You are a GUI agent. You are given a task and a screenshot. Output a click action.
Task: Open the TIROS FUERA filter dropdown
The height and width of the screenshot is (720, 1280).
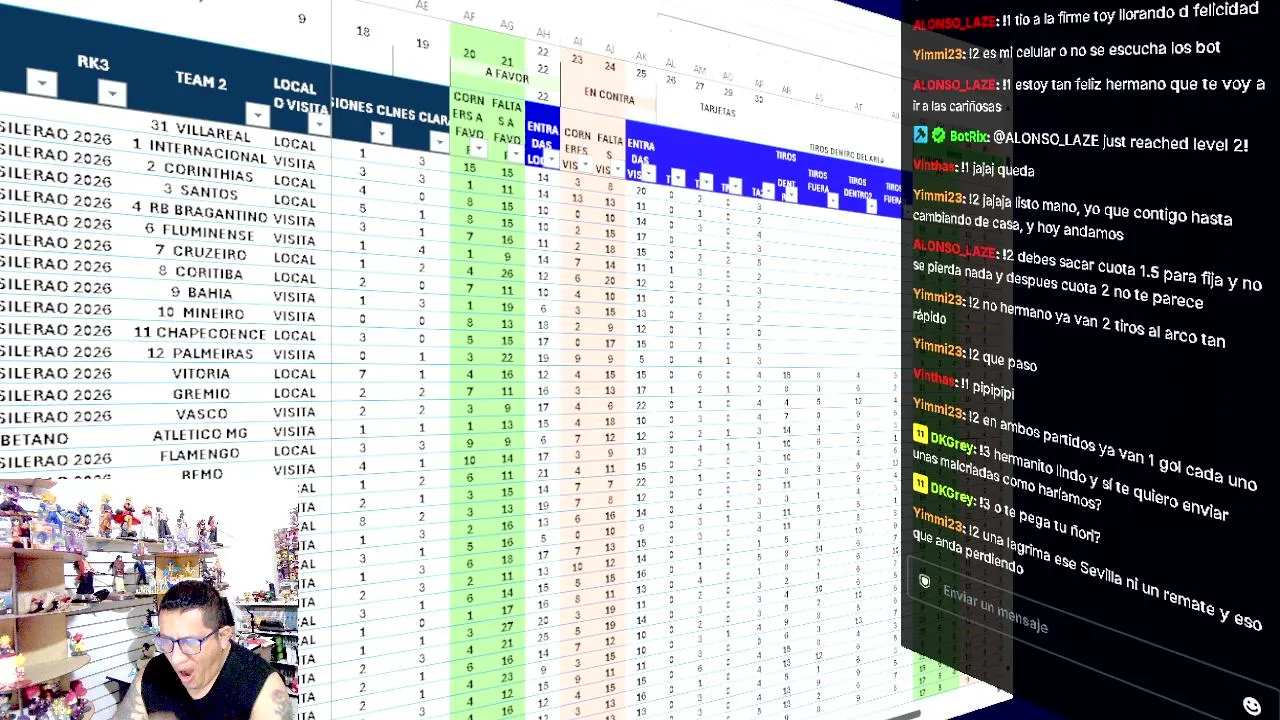pos(832,200)
